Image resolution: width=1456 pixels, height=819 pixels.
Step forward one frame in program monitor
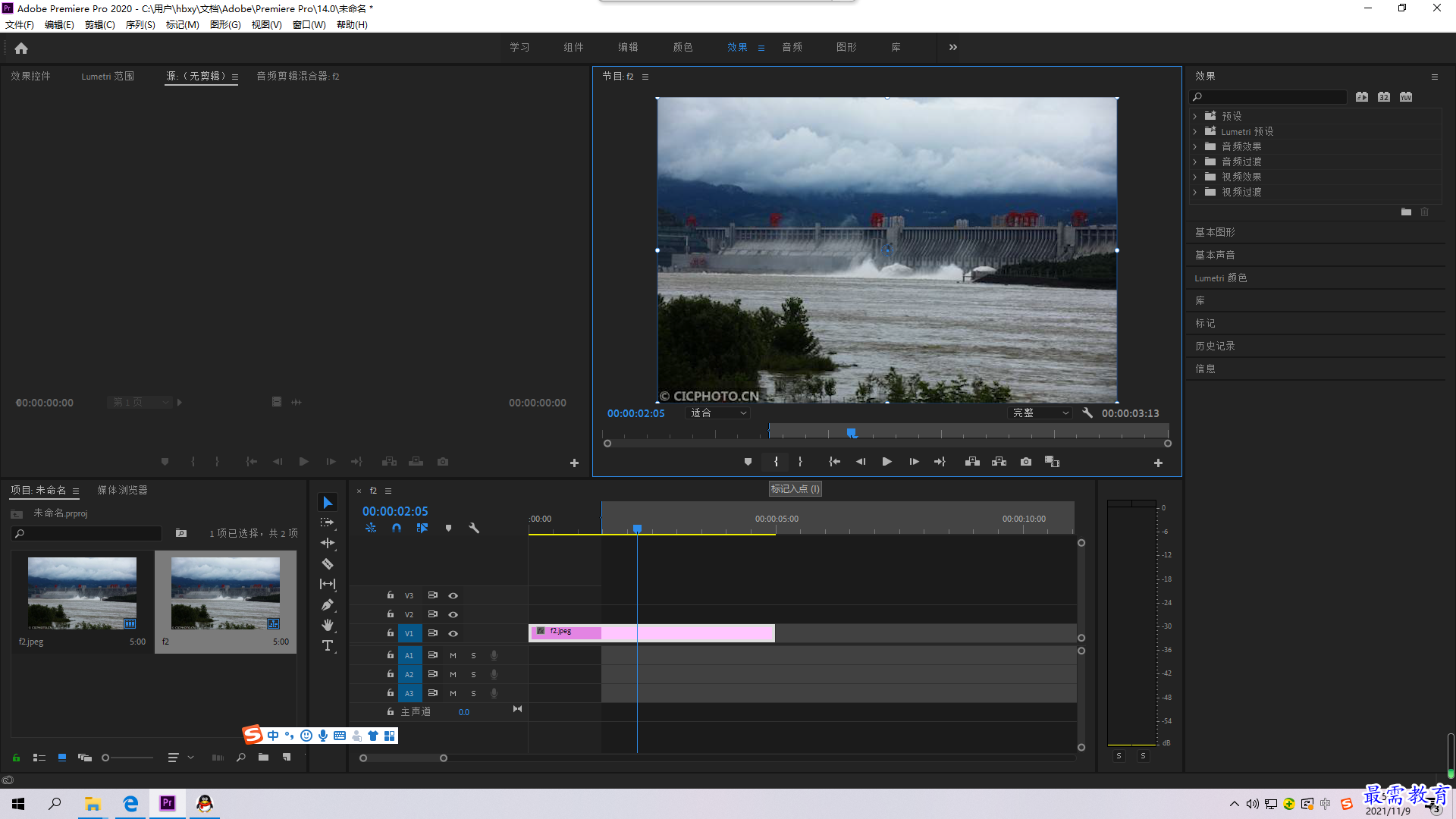pyautogui.click(x=914, y=462)
